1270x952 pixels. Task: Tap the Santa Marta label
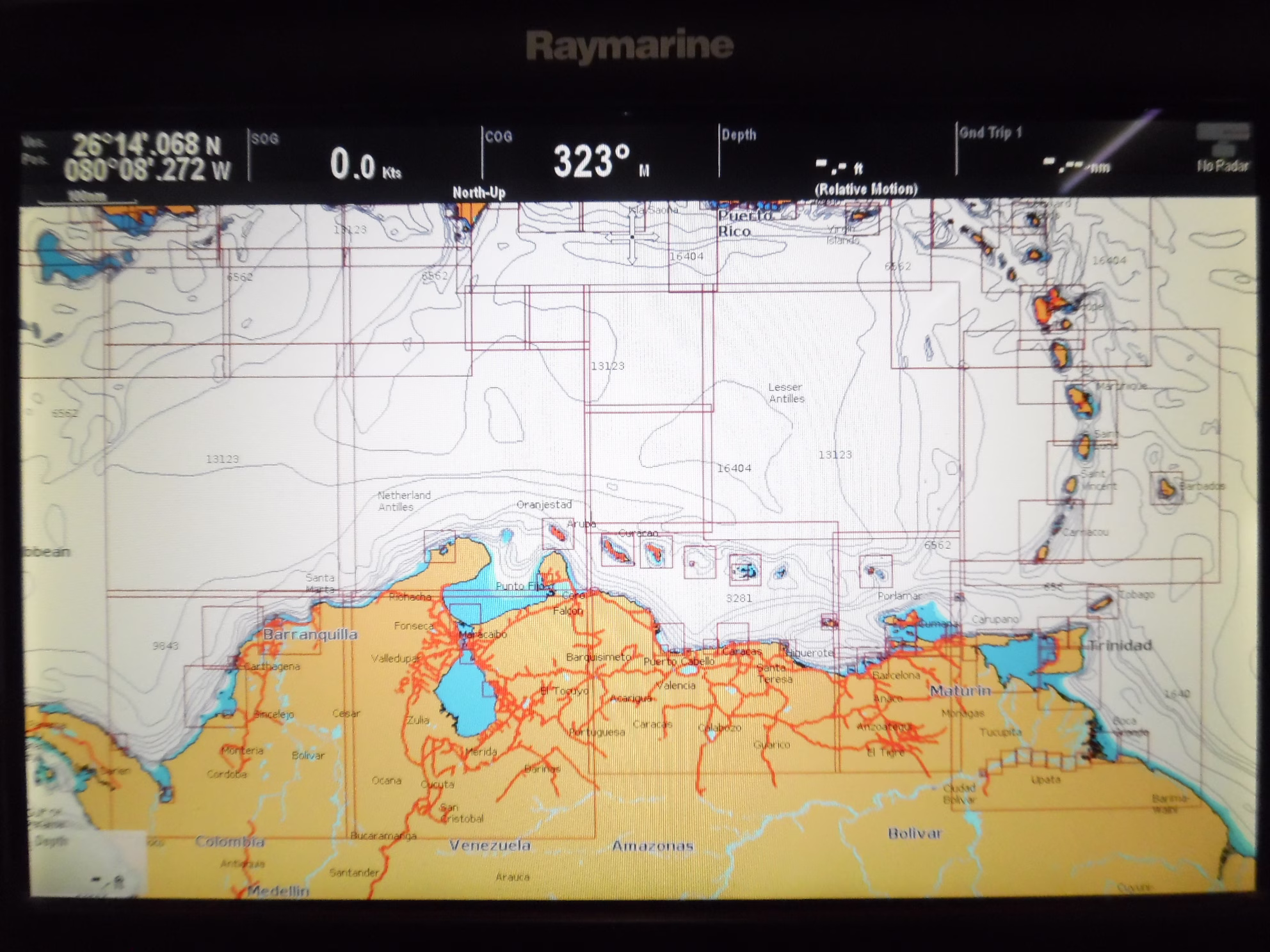pyautogui.click(x=320, y=583)
